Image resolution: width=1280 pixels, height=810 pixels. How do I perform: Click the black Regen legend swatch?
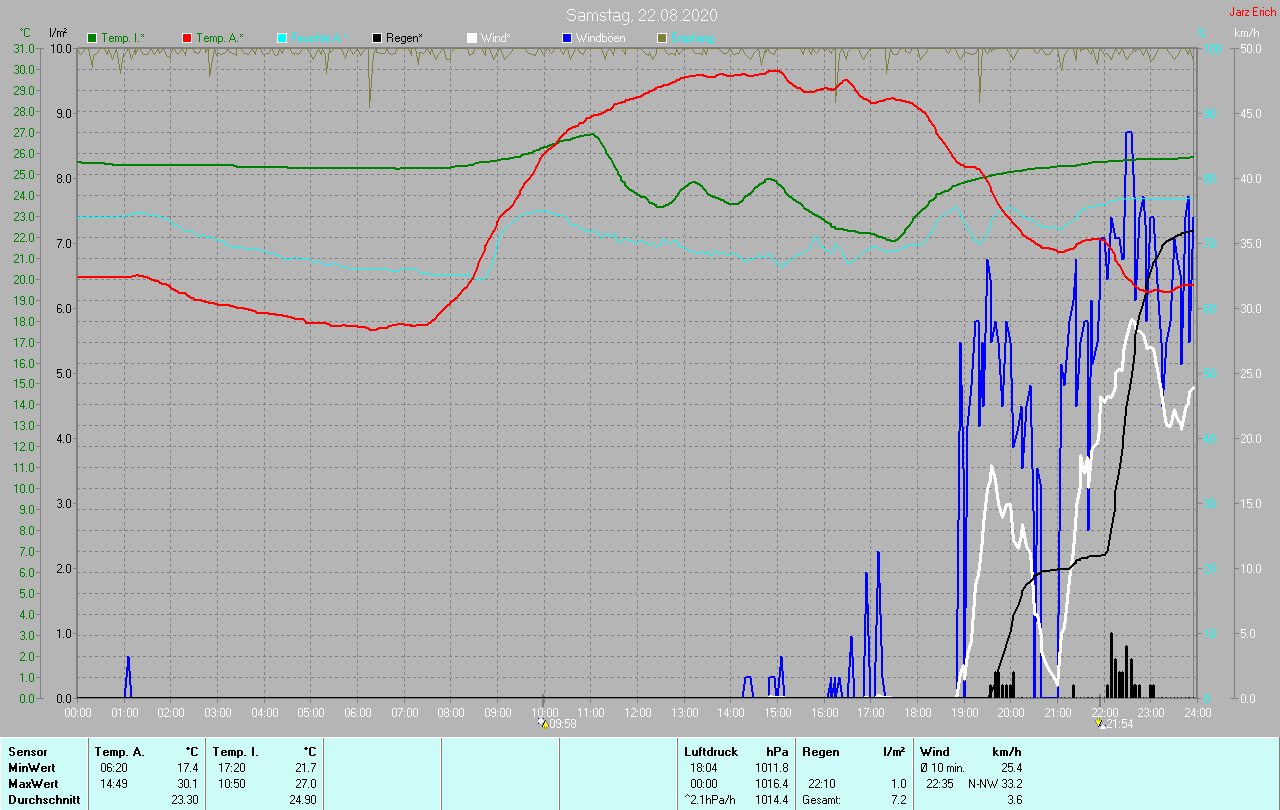pyautogui.click(x=376, y=38)
